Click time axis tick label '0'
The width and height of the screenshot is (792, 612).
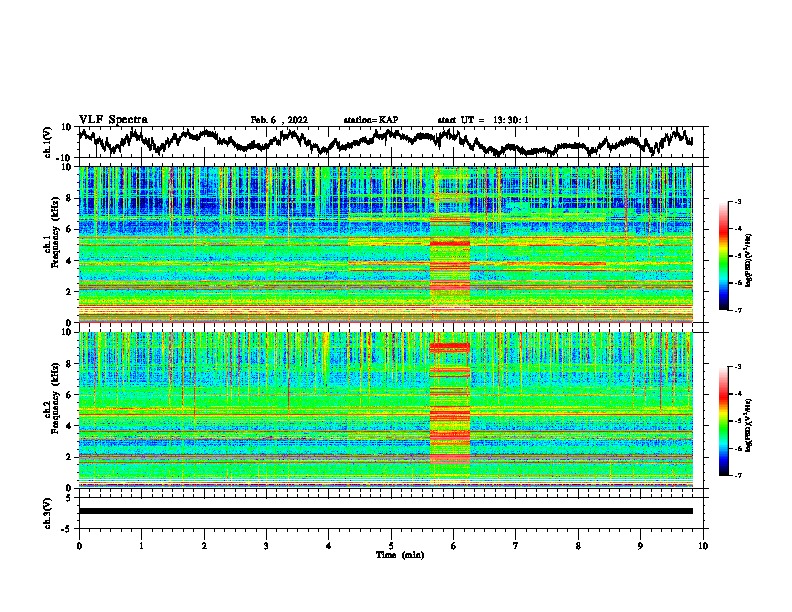[79, 546]
